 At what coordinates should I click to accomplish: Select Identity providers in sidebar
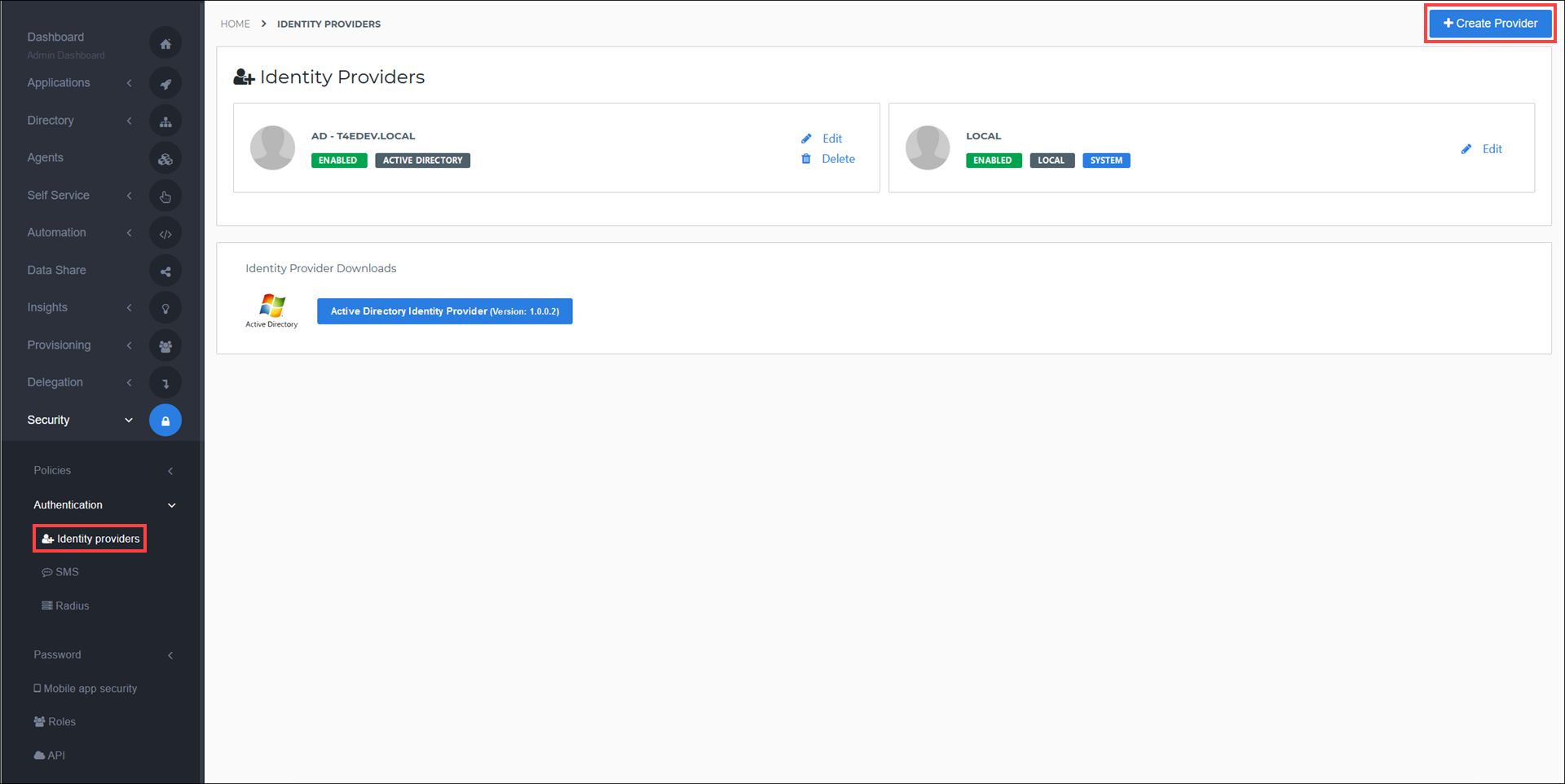click(90, 539)
